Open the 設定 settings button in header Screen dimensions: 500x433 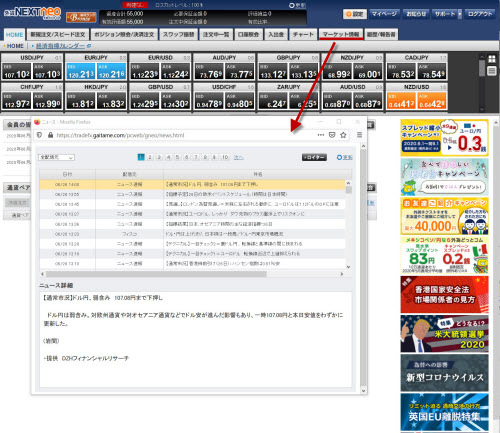point(355,14)
